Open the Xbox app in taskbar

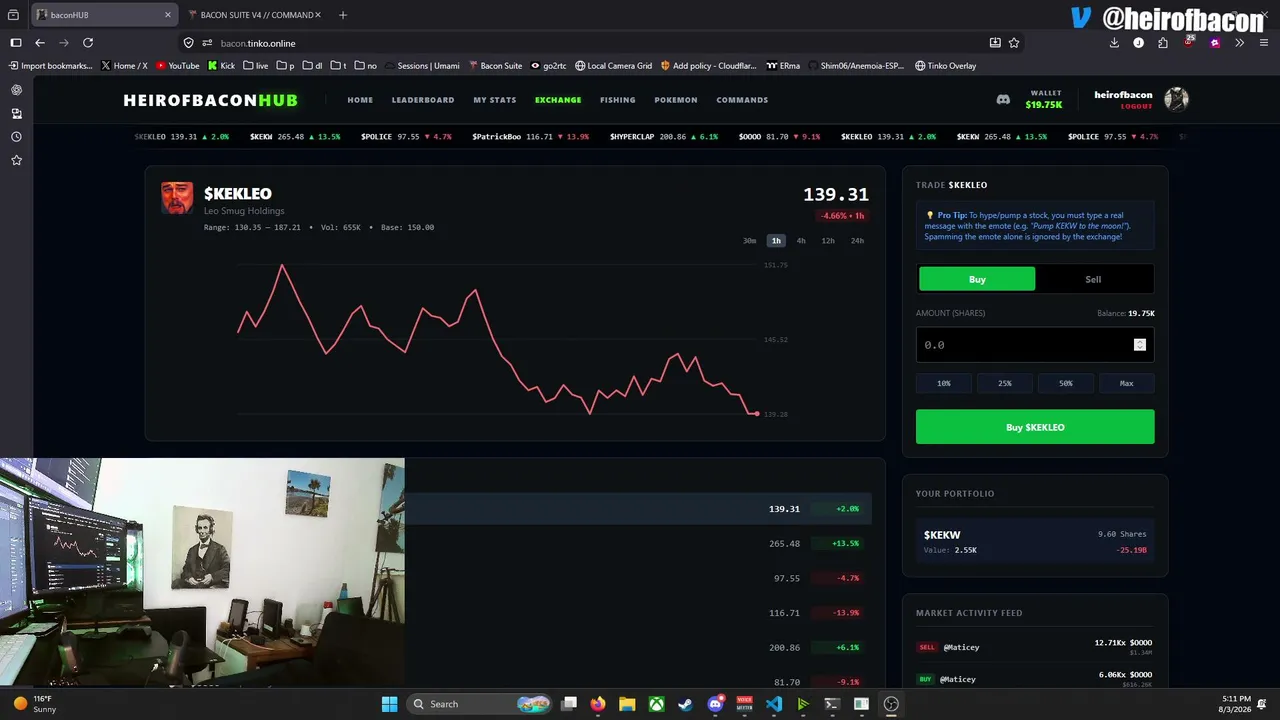tap(656, 704)
